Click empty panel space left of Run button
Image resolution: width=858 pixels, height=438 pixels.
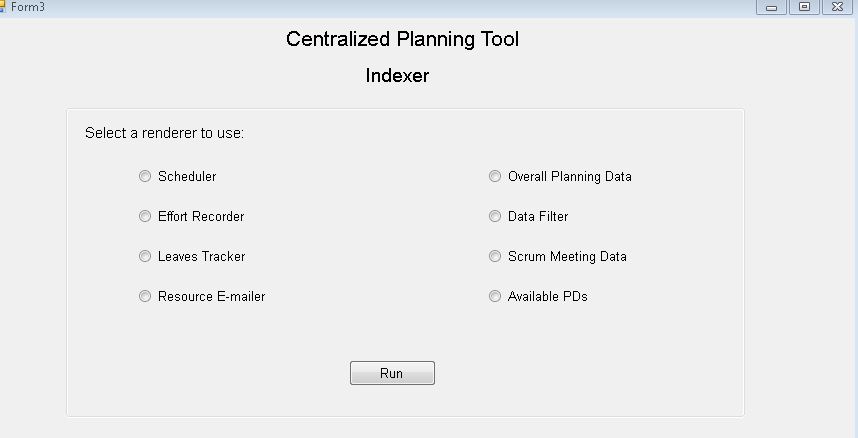coord(220,374)
